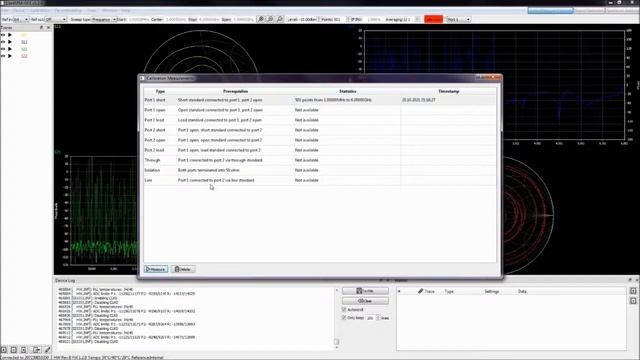Select the Isolation calibration row
The height and width of the screenshot is (360, 640).
[320, 170]
